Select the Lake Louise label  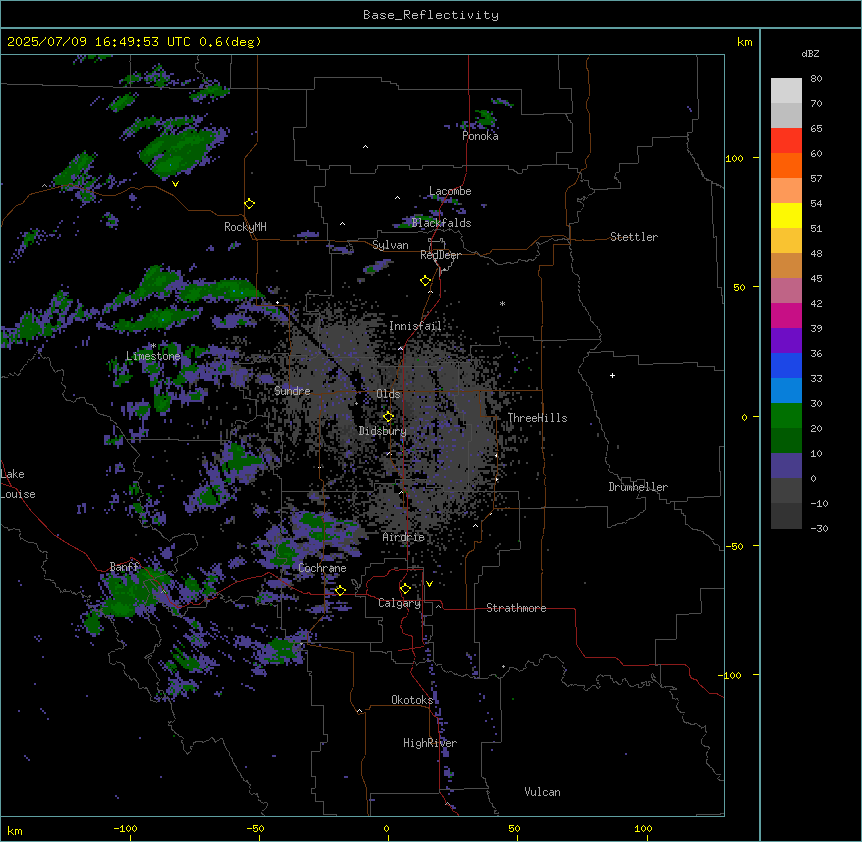18,484
